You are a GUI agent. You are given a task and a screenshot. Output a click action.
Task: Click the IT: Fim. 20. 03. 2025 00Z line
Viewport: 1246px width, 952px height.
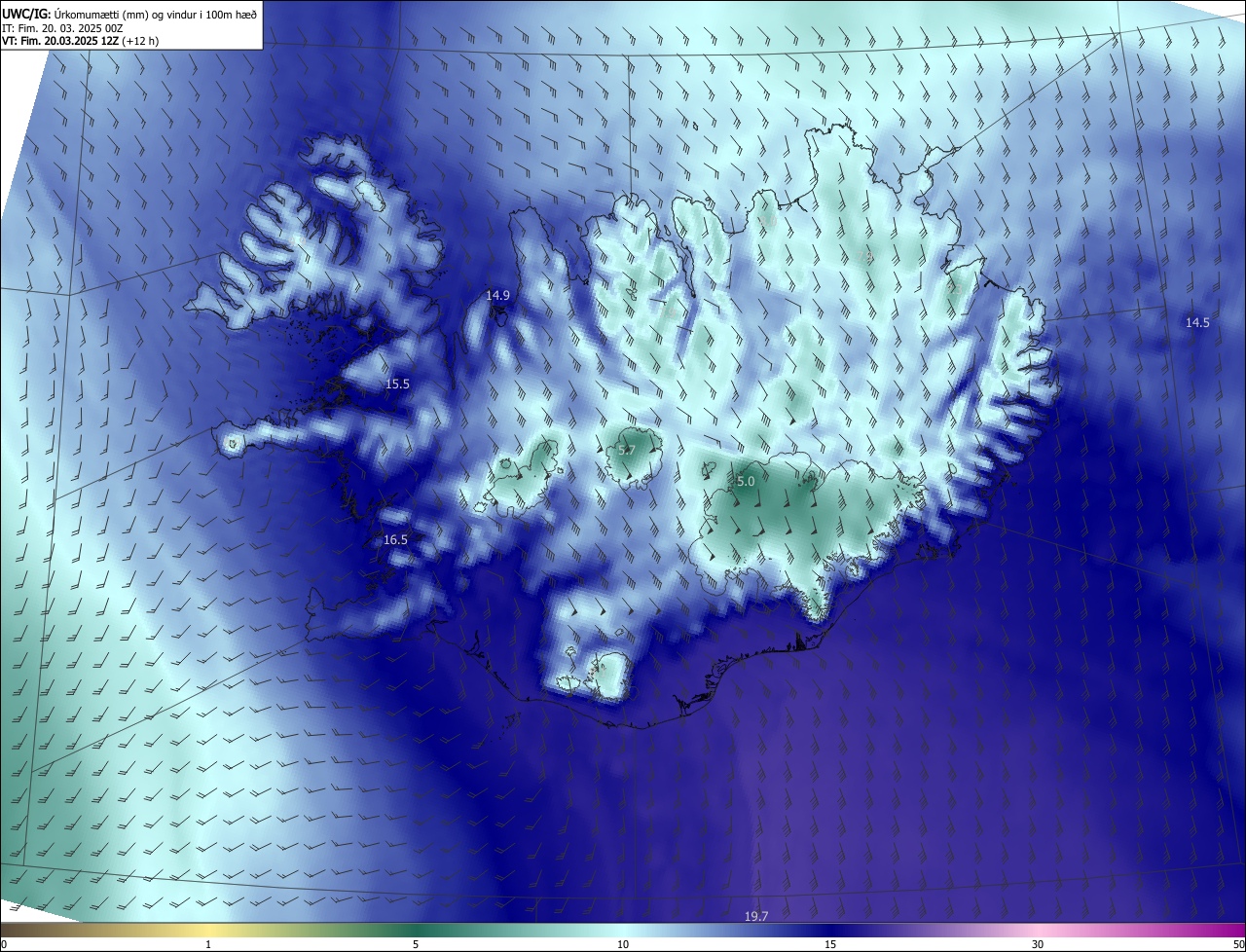pos(64,29)
